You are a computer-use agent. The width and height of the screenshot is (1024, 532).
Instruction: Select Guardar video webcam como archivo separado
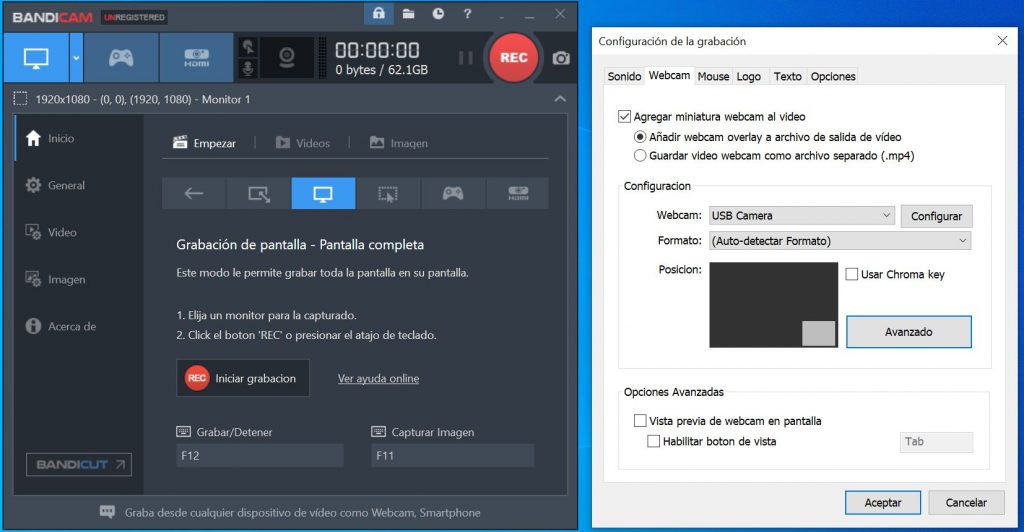tap(640, 155)
